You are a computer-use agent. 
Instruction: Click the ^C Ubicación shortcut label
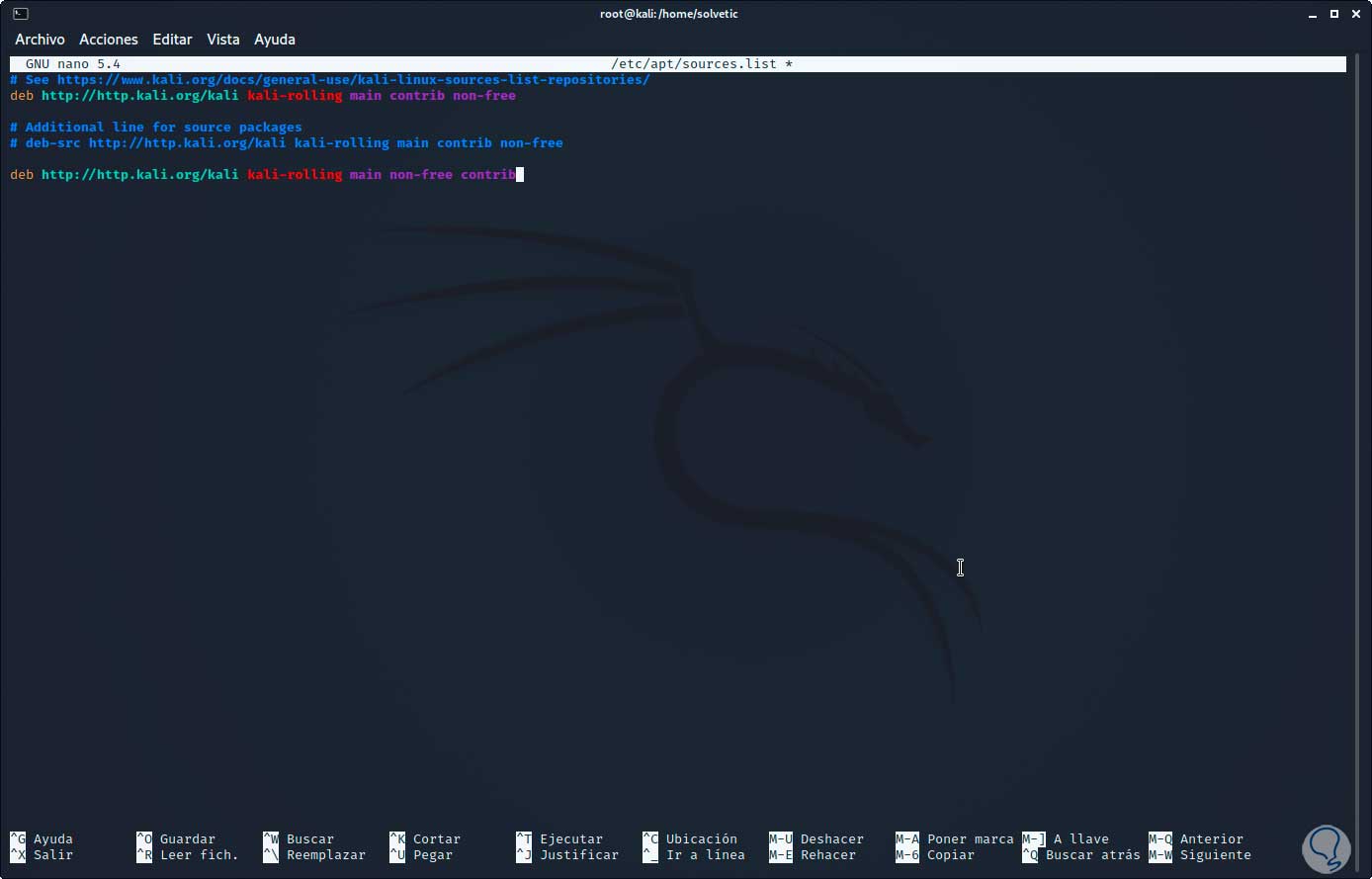(x=690, y=839)
